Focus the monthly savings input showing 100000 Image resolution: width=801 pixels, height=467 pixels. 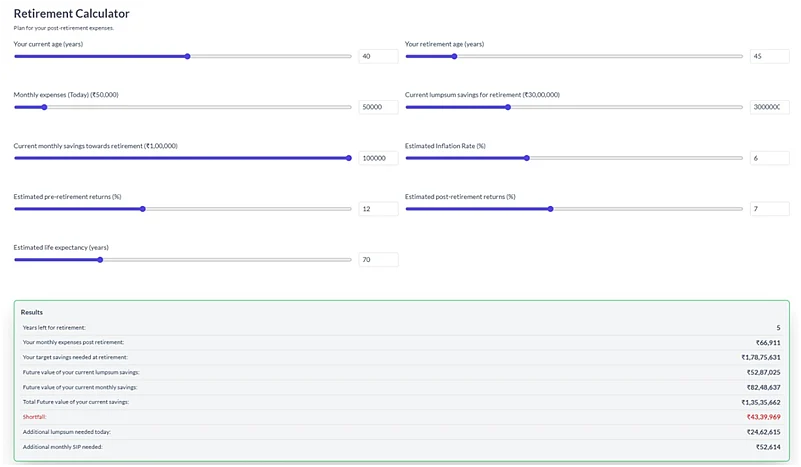[379, 158]
